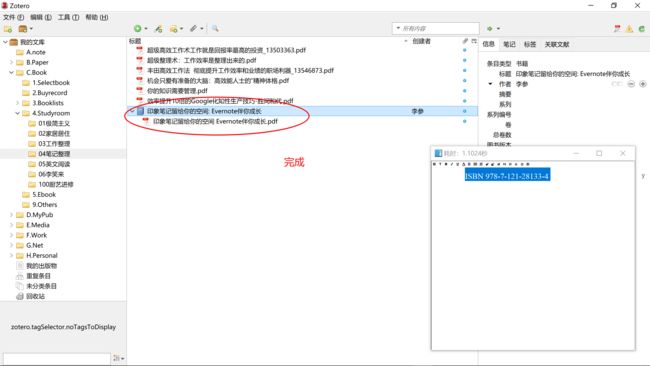Switch to the 标签 tags tab
This screenshot has height=366, width=650.
click(x=530, y=44)
